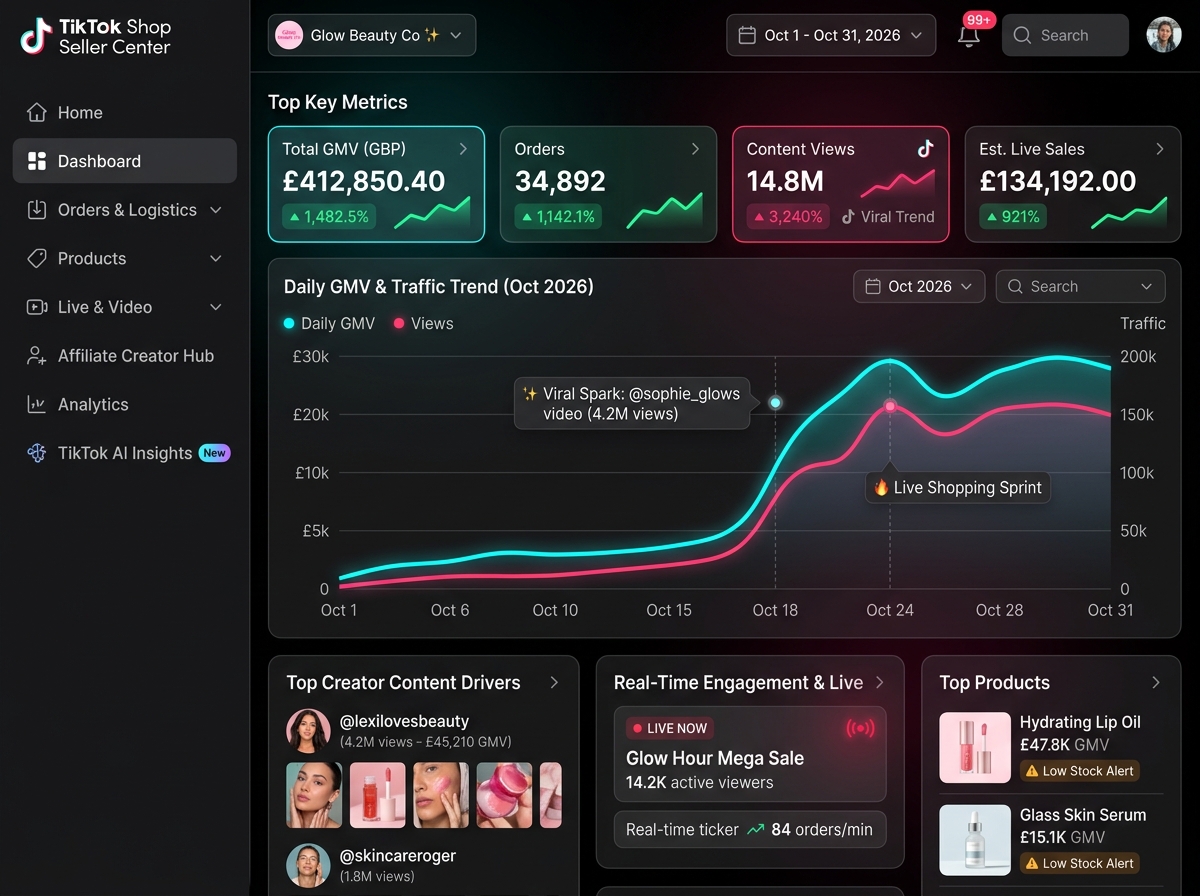Open the Analytics section
The image size is (1200, 896).
[125, 404]
